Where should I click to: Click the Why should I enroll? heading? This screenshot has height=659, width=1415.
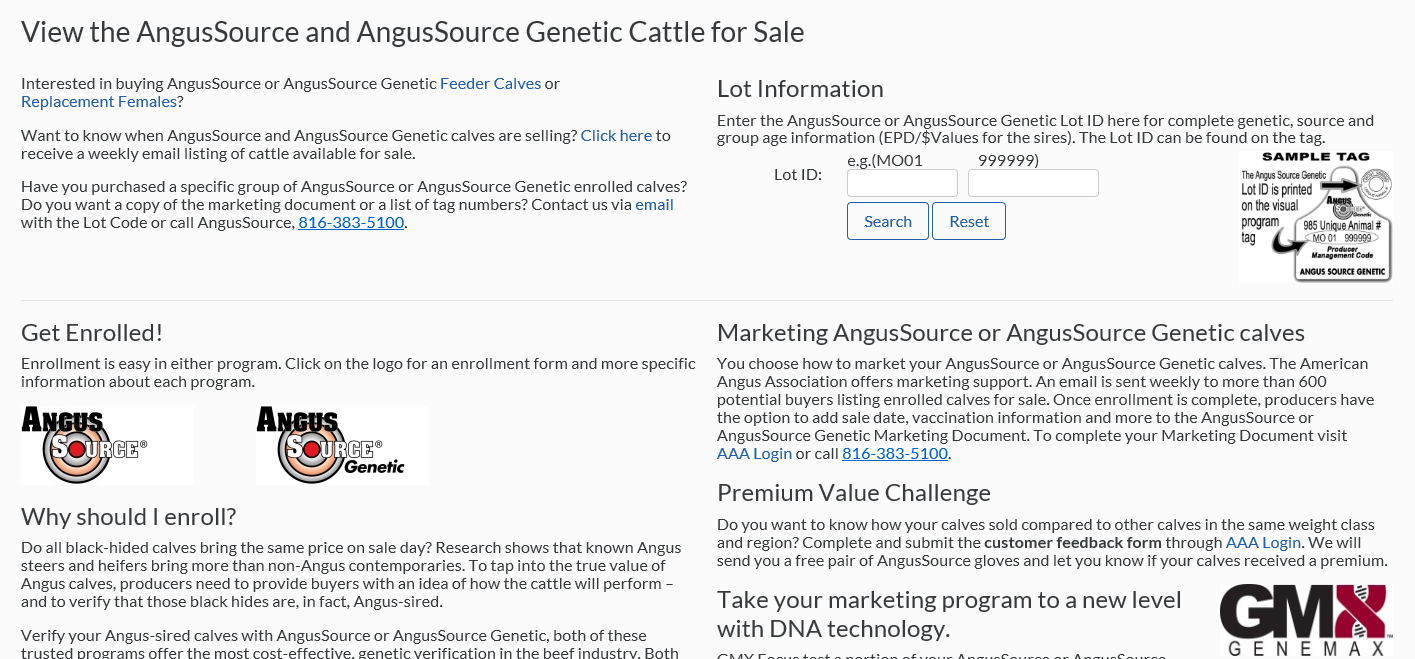128,517
